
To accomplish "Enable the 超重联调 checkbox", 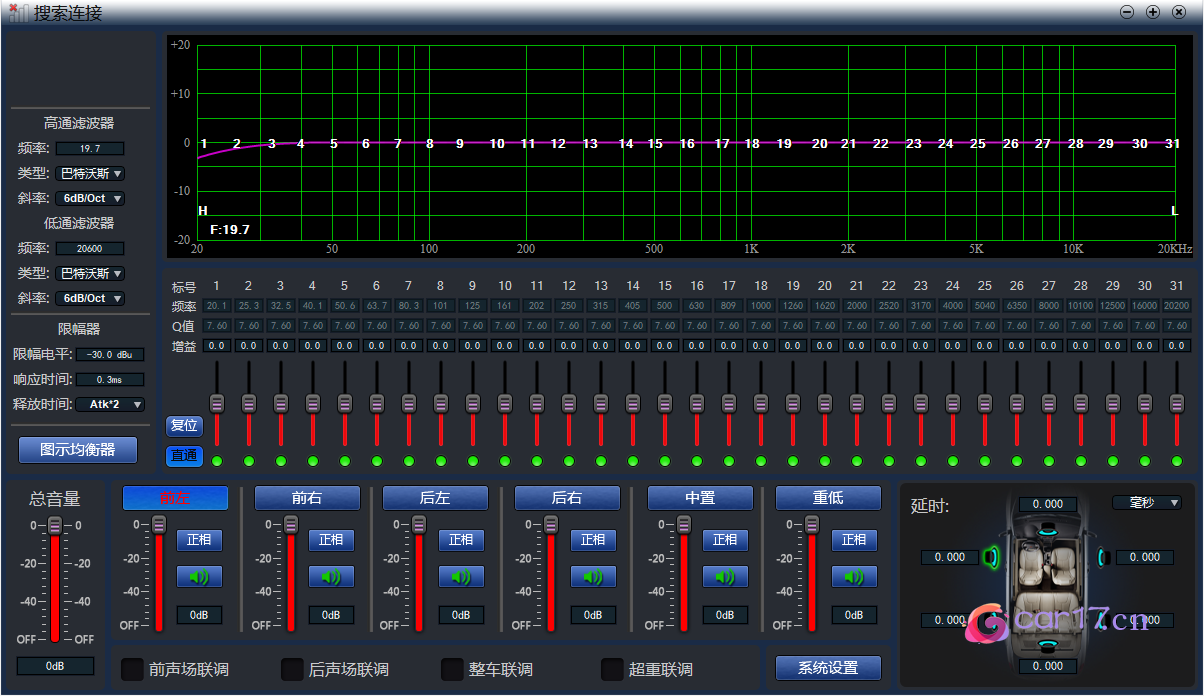I will 612,669.
